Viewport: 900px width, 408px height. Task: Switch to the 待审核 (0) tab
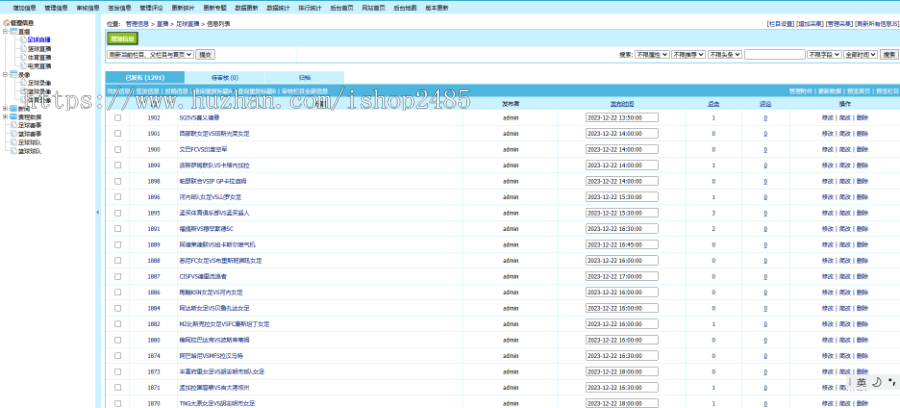[x=225, y=77]
